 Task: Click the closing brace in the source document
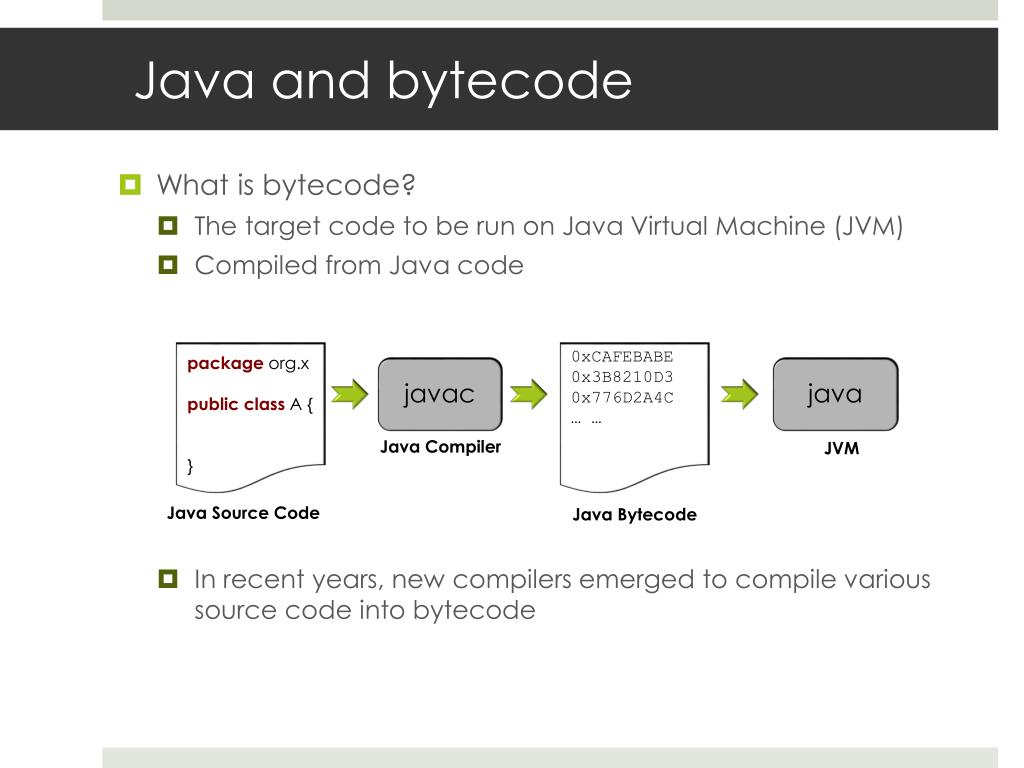point(190,466)
